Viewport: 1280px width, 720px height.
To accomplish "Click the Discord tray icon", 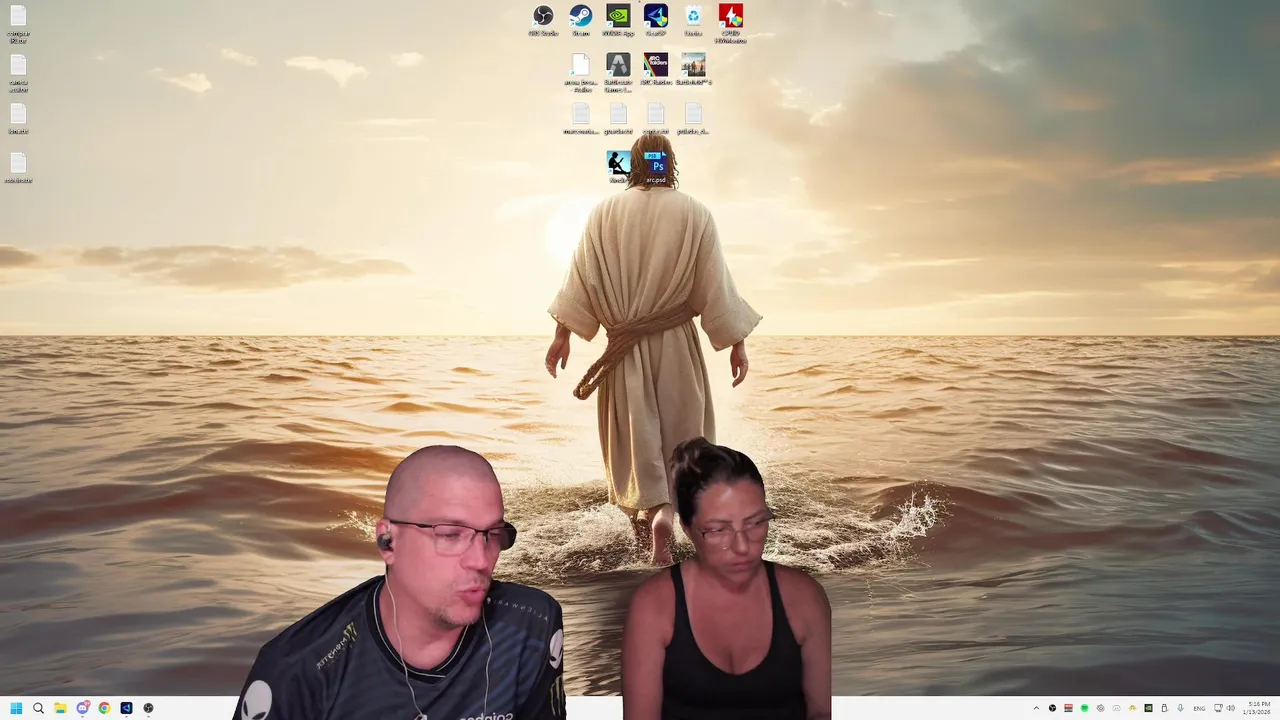I will pyautogui.click(x=1116, y=708).
